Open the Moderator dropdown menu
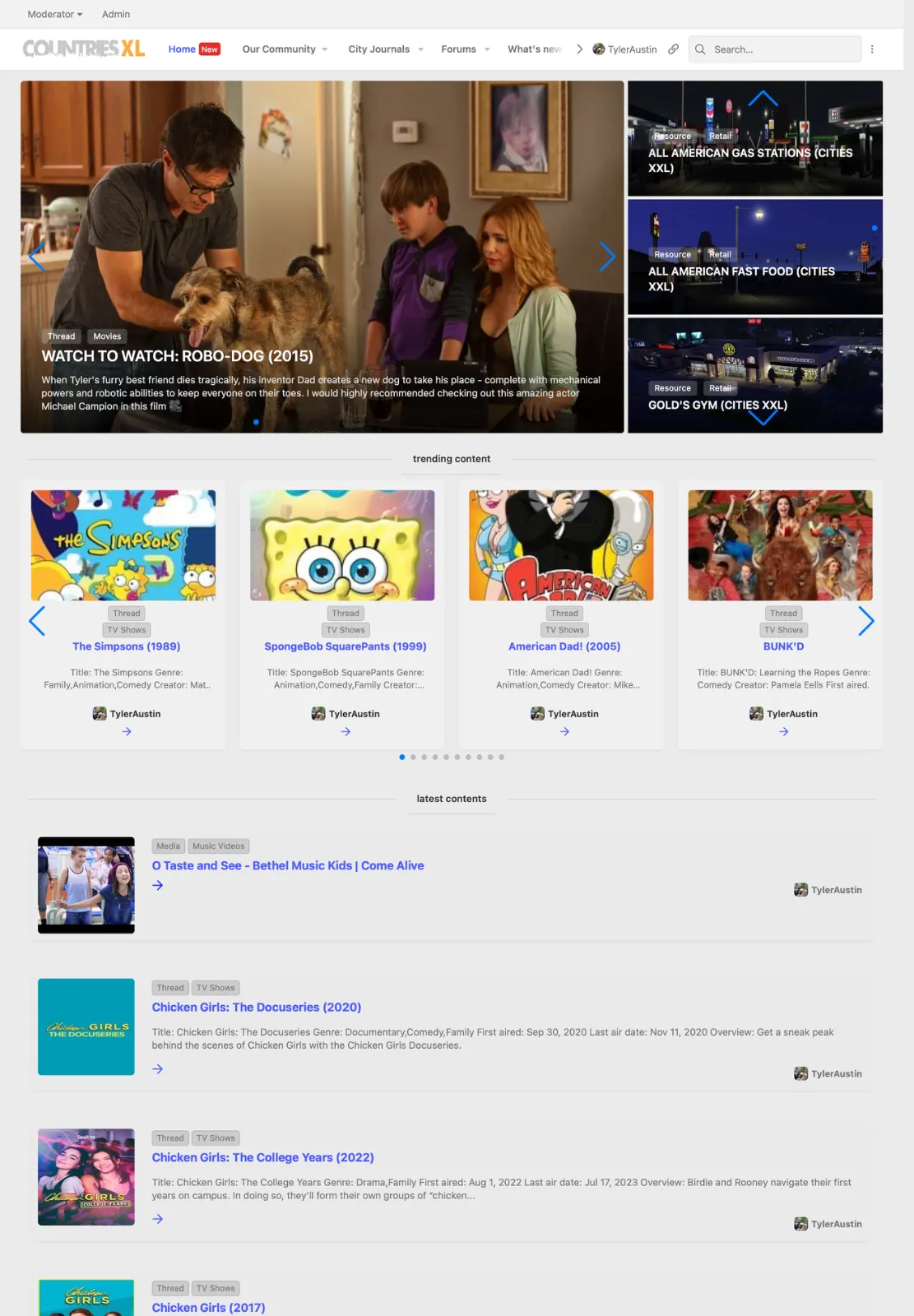The width and height of the screenshot is (914, 1316). 55,14
